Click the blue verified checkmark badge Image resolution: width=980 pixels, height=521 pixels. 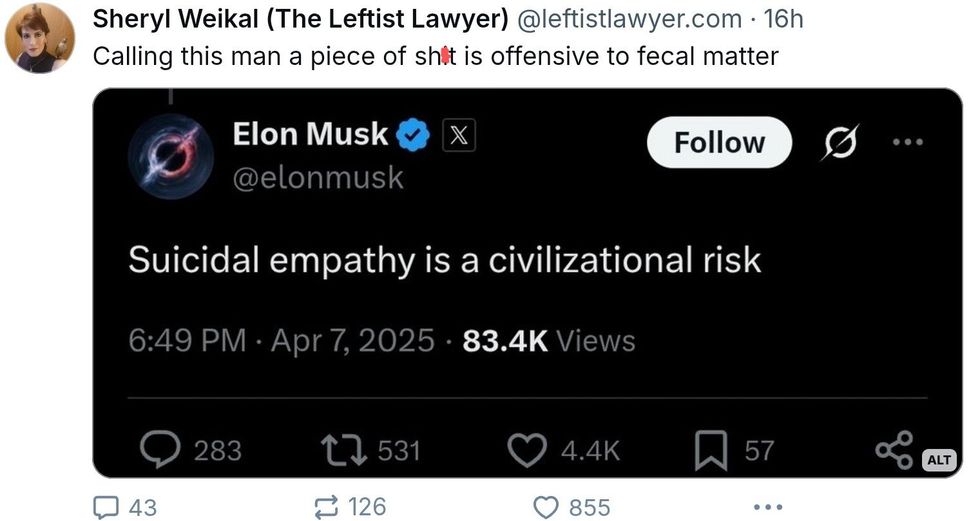click(414, 135)
